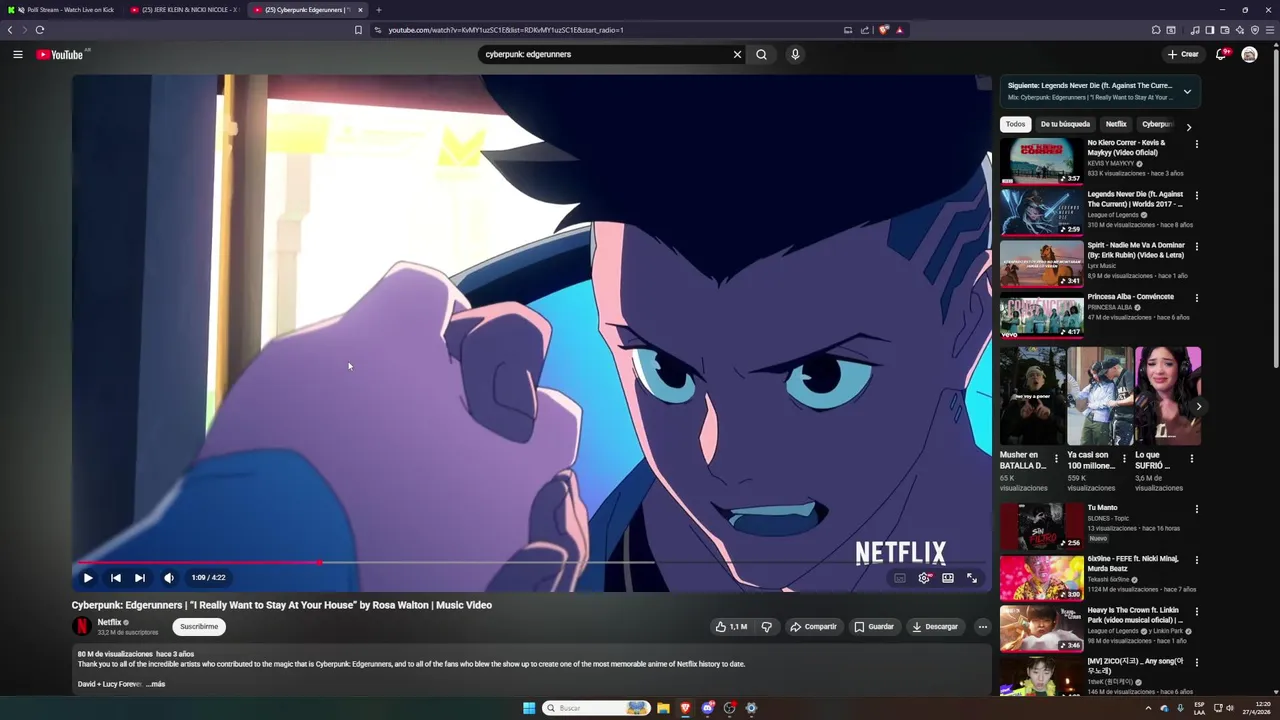Open the Netflix channel avatar

click(81, 627)
